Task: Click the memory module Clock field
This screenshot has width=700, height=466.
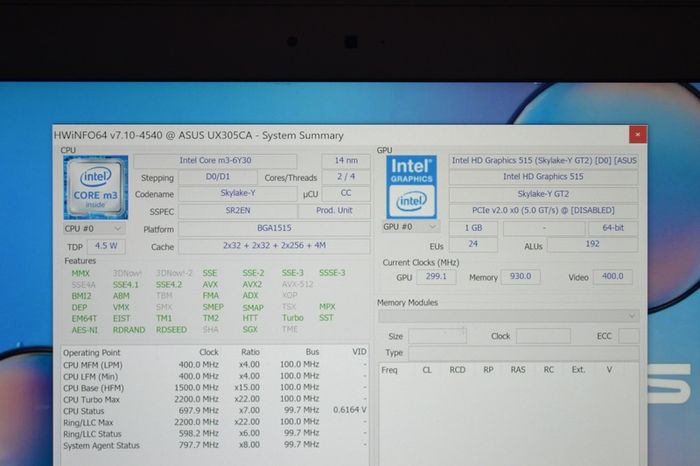Action: [543, 336]
